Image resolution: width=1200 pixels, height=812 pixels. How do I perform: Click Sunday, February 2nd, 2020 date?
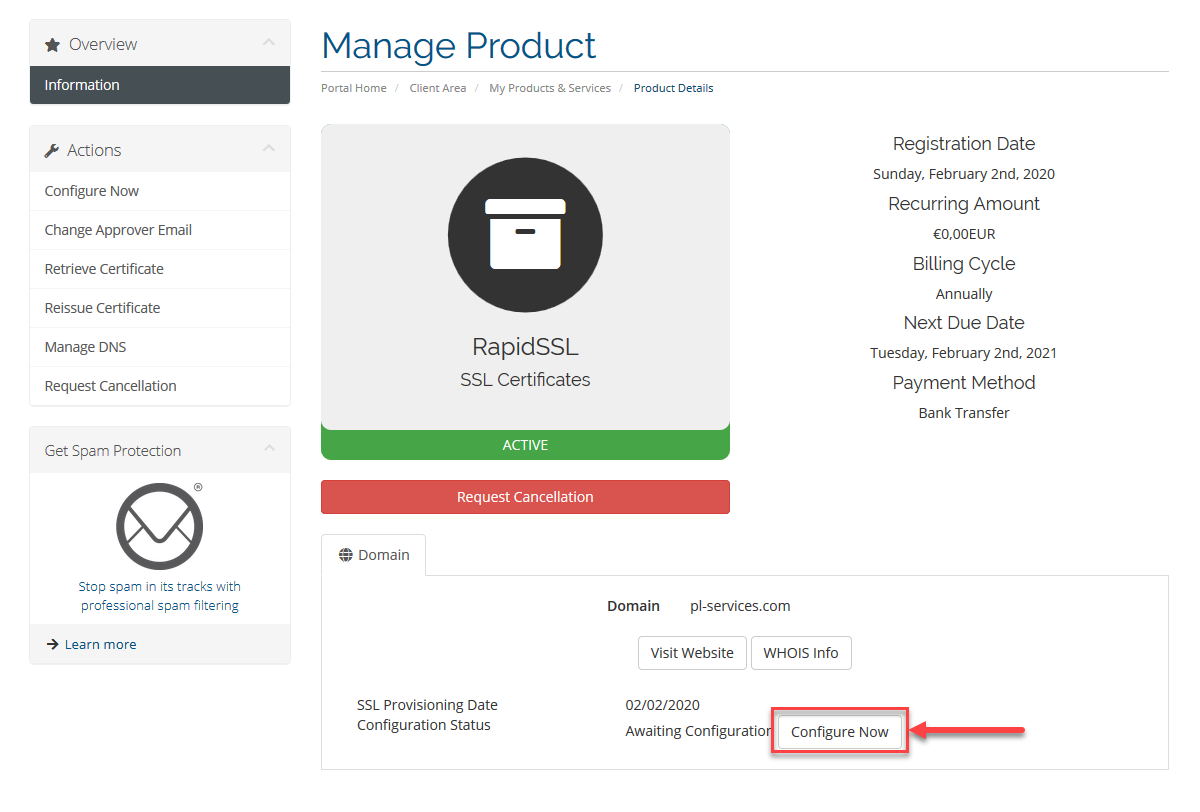point(964,174)
